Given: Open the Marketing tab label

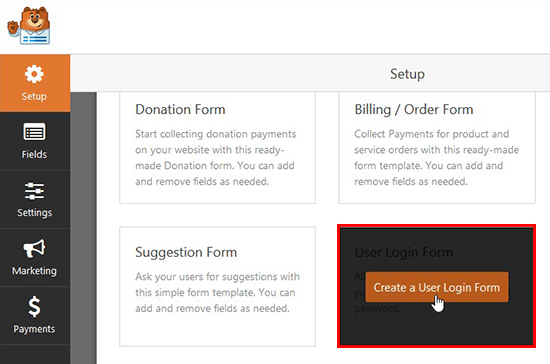Looking at the screenshot, I should pos(34,271).
